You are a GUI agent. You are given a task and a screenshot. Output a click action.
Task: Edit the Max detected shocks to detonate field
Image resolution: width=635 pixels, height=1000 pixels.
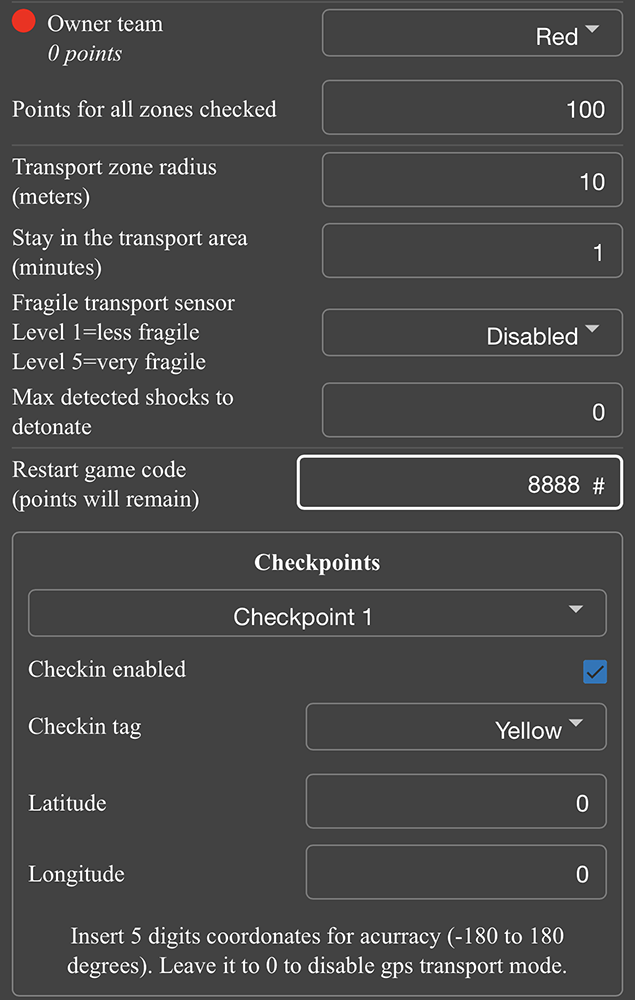pyautogui.click(x=472, y=412)
